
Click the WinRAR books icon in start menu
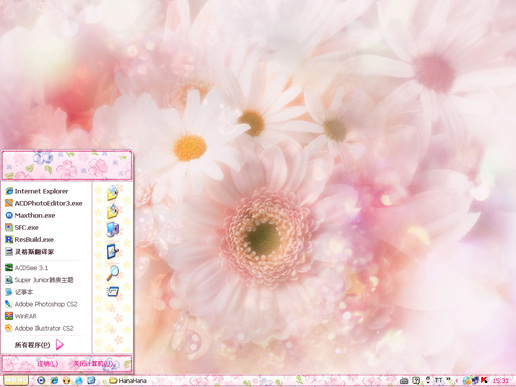tap(9, 316)
